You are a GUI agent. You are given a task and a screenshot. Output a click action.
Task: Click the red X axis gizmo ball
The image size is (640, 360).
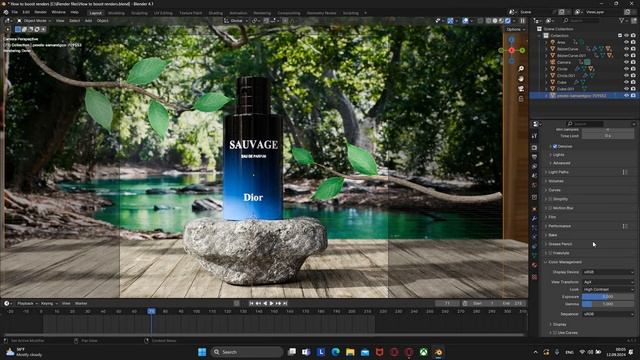(511, 50)
